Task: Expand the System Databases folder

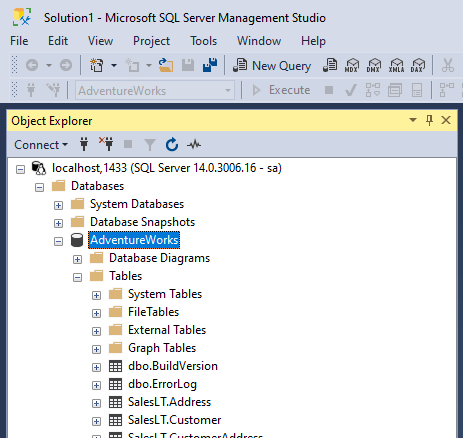Action: click(58, 205)
